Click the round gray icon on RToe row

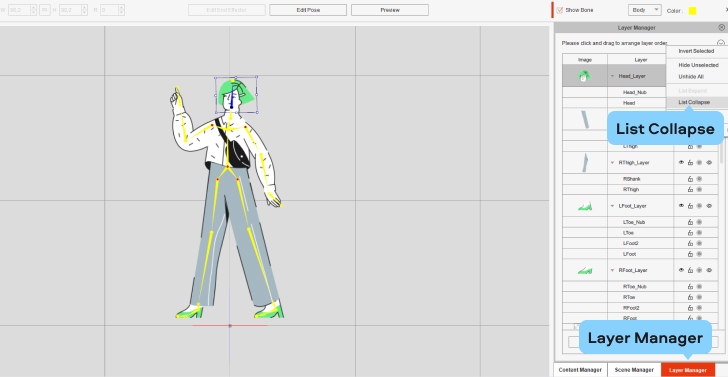(x=699, y=297)
